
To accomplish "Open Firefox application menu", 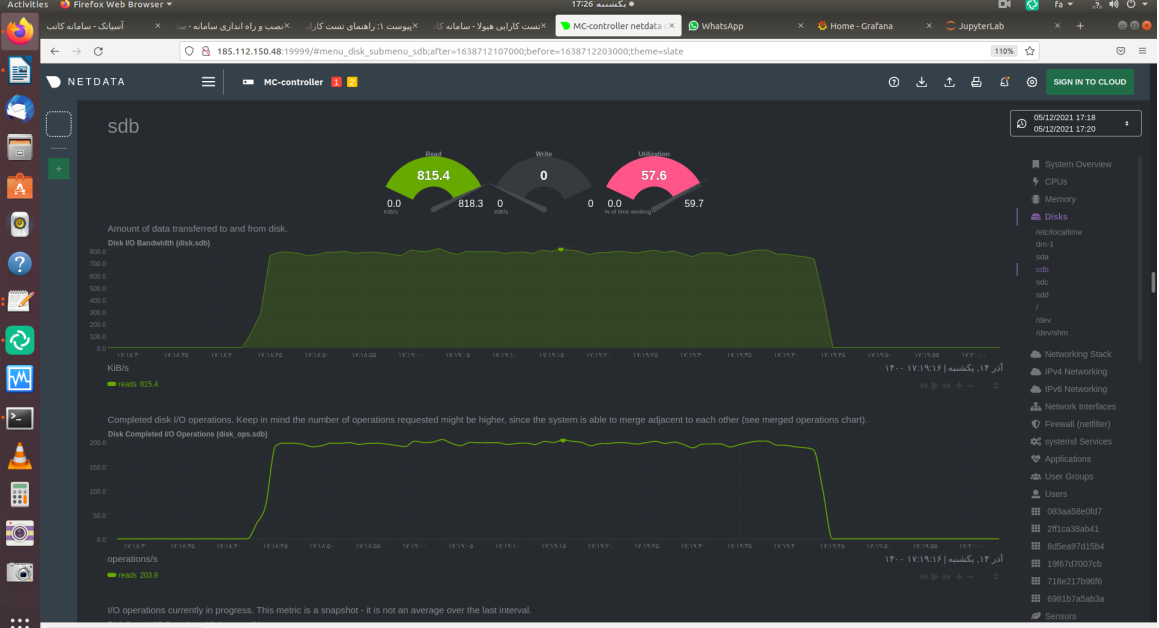I will click(1143, 51).
